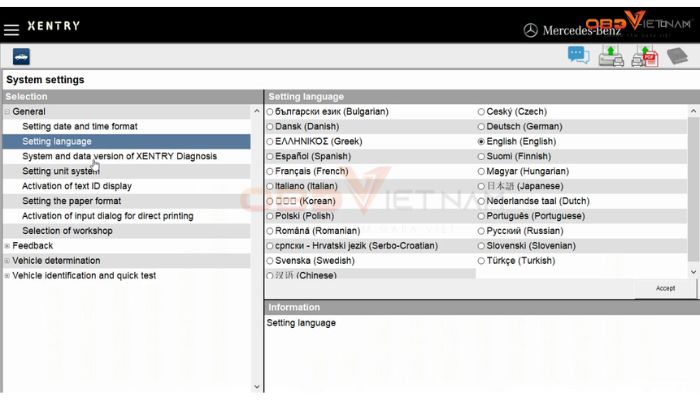Choose Nederlandse taal (Dutch) radio button
The height and width of the screenshot is (400, 700).
pos(481,201)
